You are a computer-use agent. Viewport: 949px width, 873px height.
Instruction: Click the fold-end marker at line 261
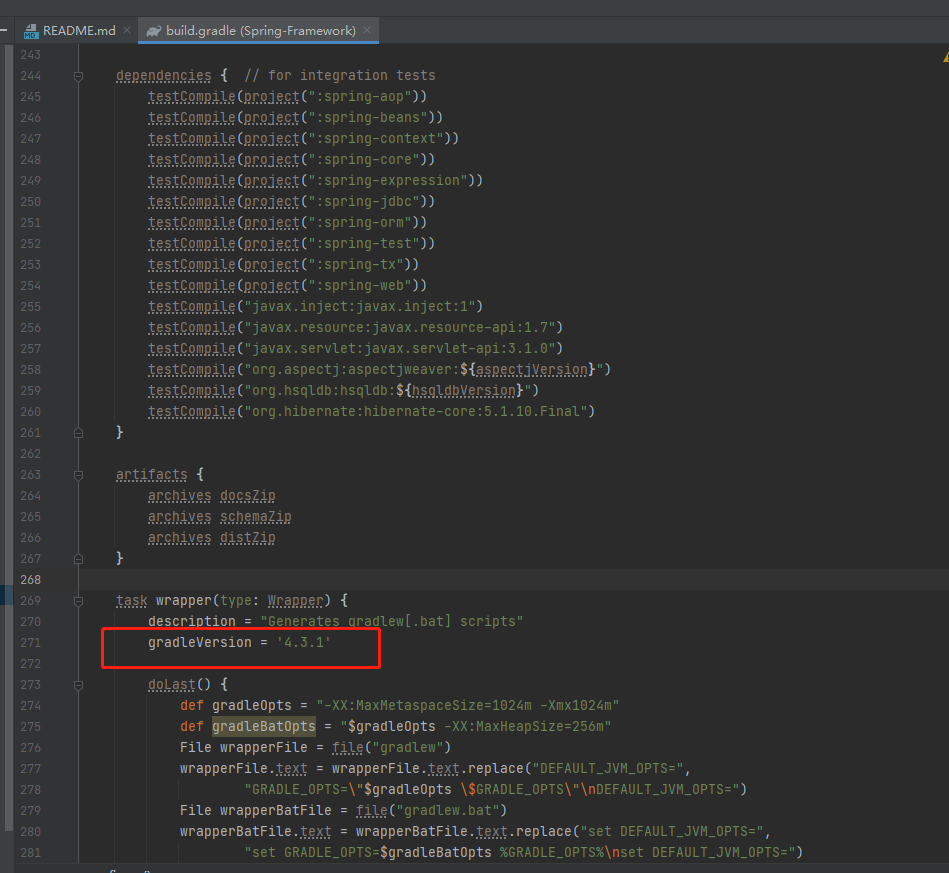pyautogui.click(x=78, y=432)
